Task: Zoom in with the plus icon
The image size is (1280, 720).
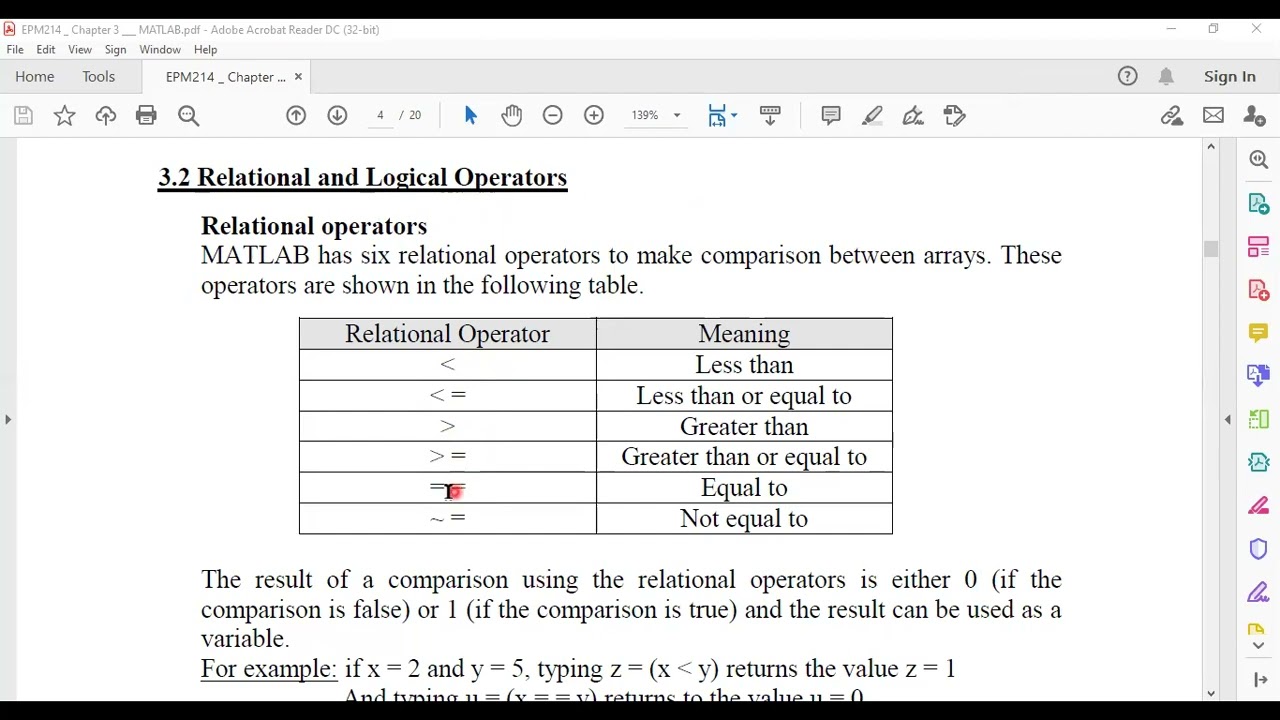Action: [594, 116]
